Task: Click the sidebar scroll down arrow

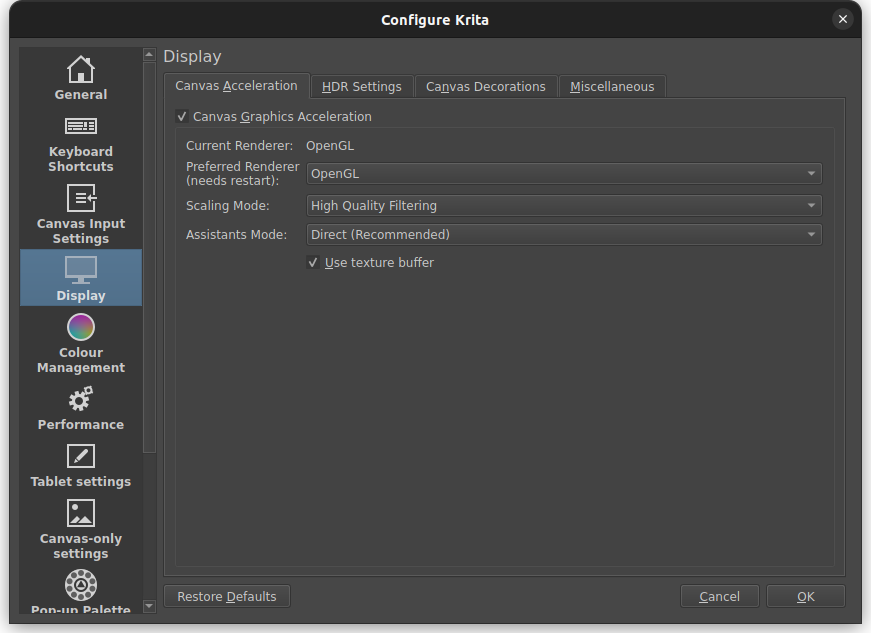Action: [150, 605]
